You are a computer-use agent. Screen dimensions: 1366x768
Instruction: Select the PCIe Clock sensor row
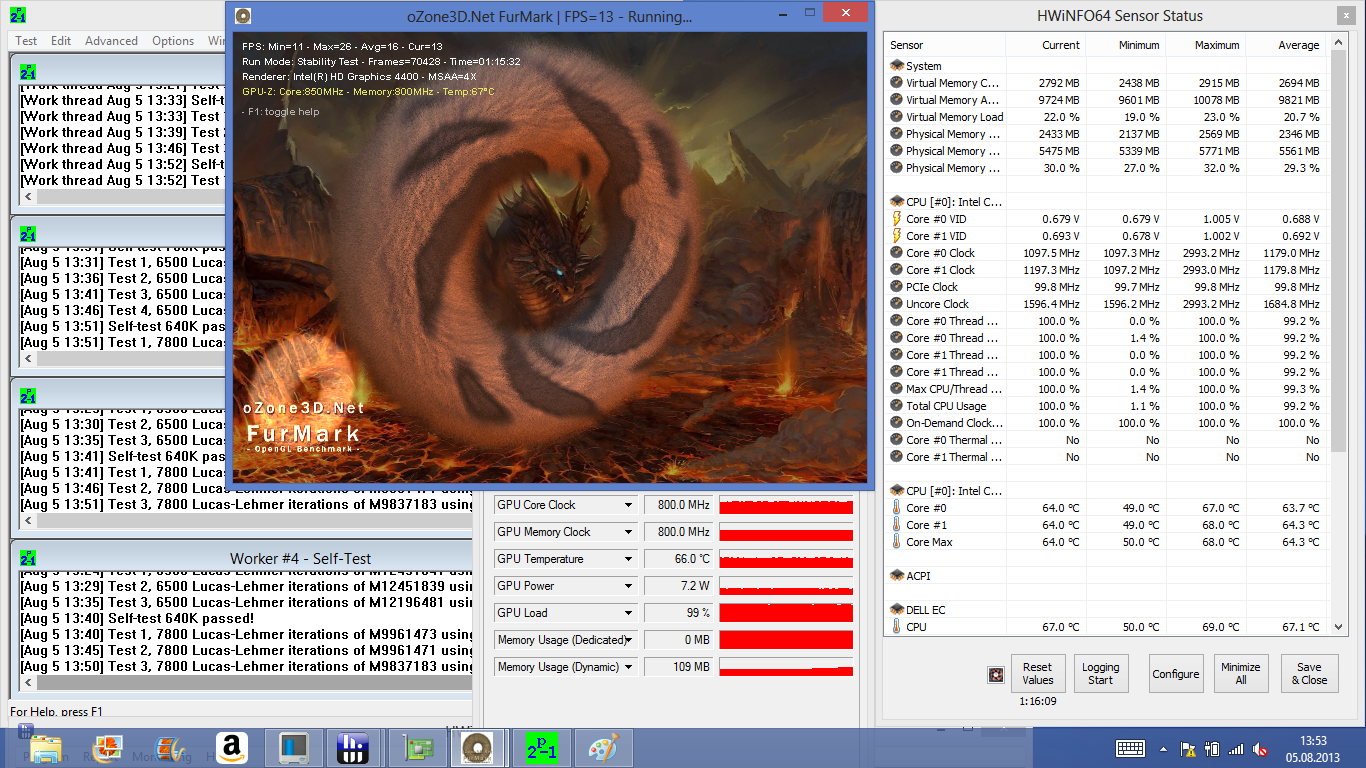point(1107,287)
